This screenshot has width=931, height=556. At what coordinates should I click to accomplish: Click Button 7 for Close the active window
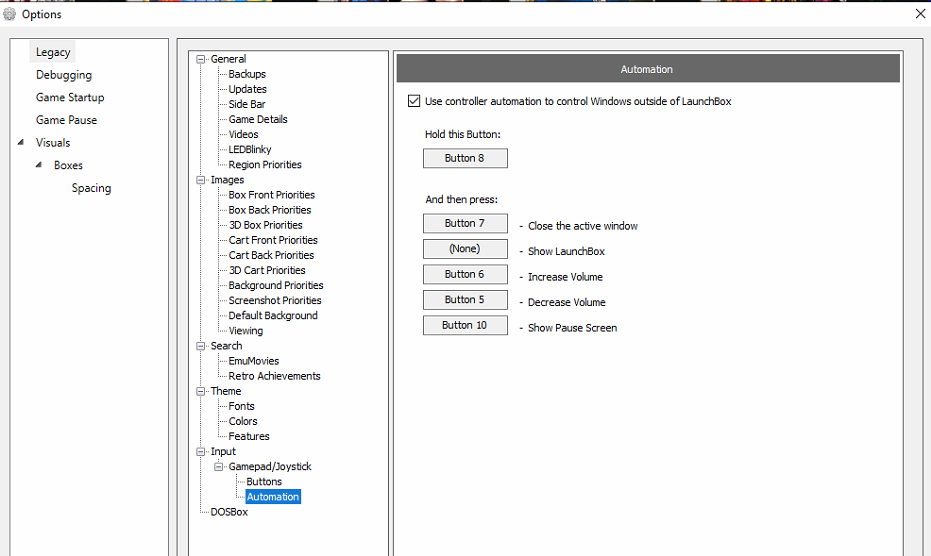[465, 223]
